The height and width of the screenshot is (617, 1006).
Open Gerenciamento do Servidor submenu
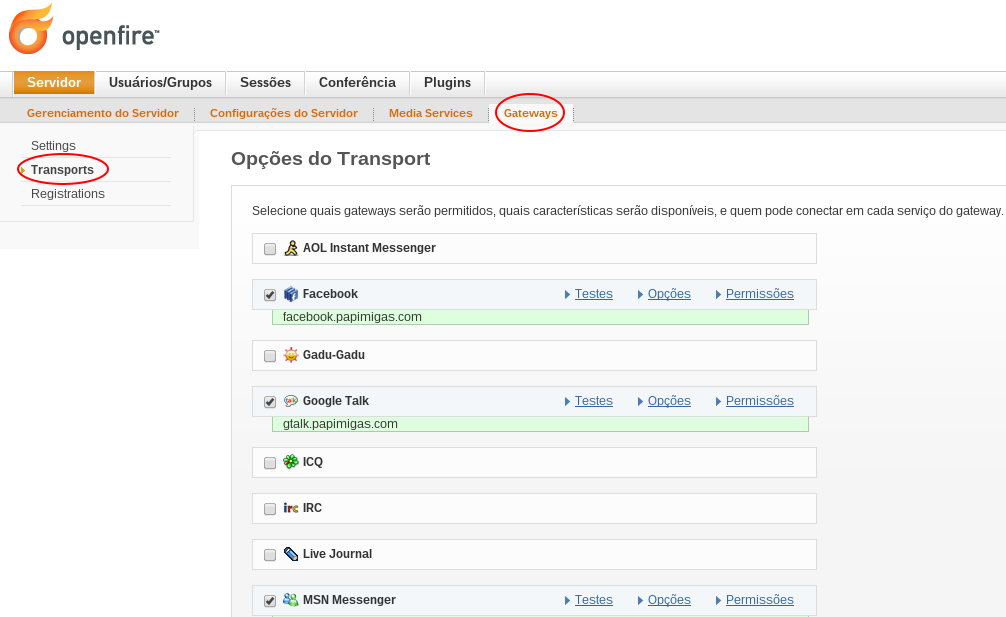click(x=103, y=113)
